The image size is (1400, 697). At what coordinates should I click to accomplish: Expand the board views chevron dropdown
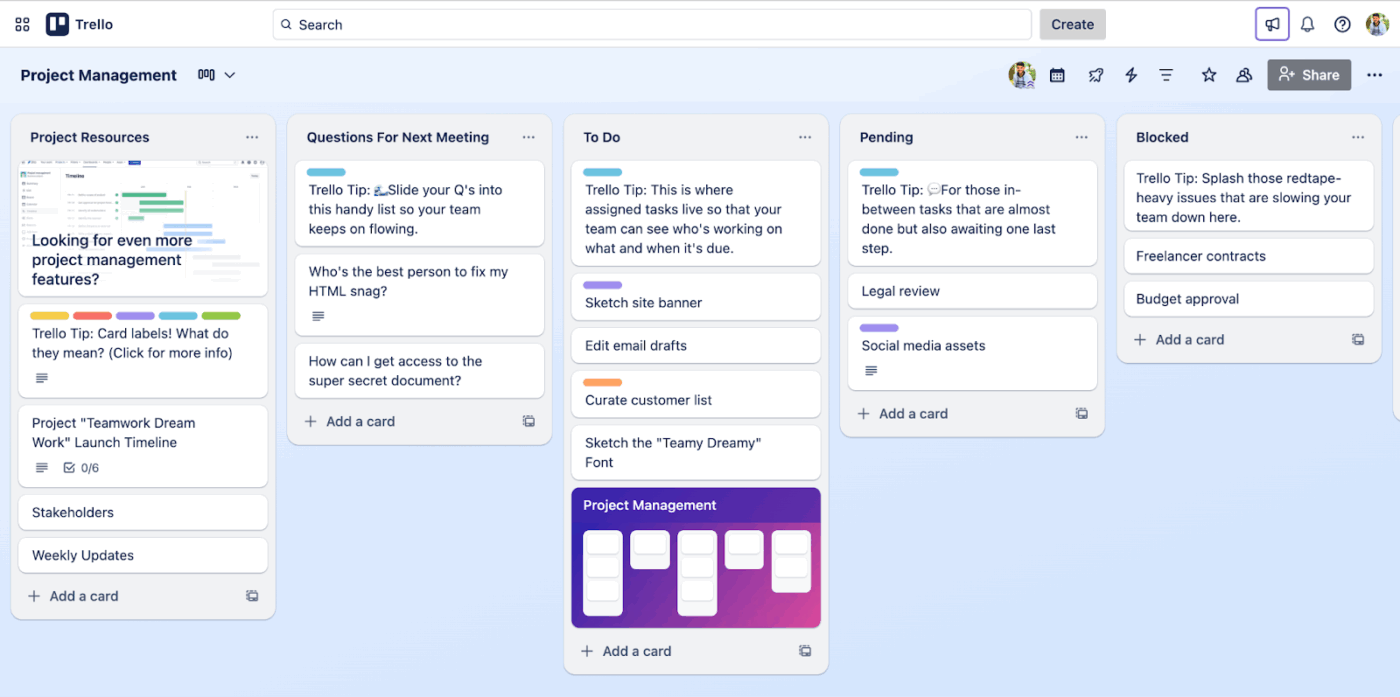(230, 74)
